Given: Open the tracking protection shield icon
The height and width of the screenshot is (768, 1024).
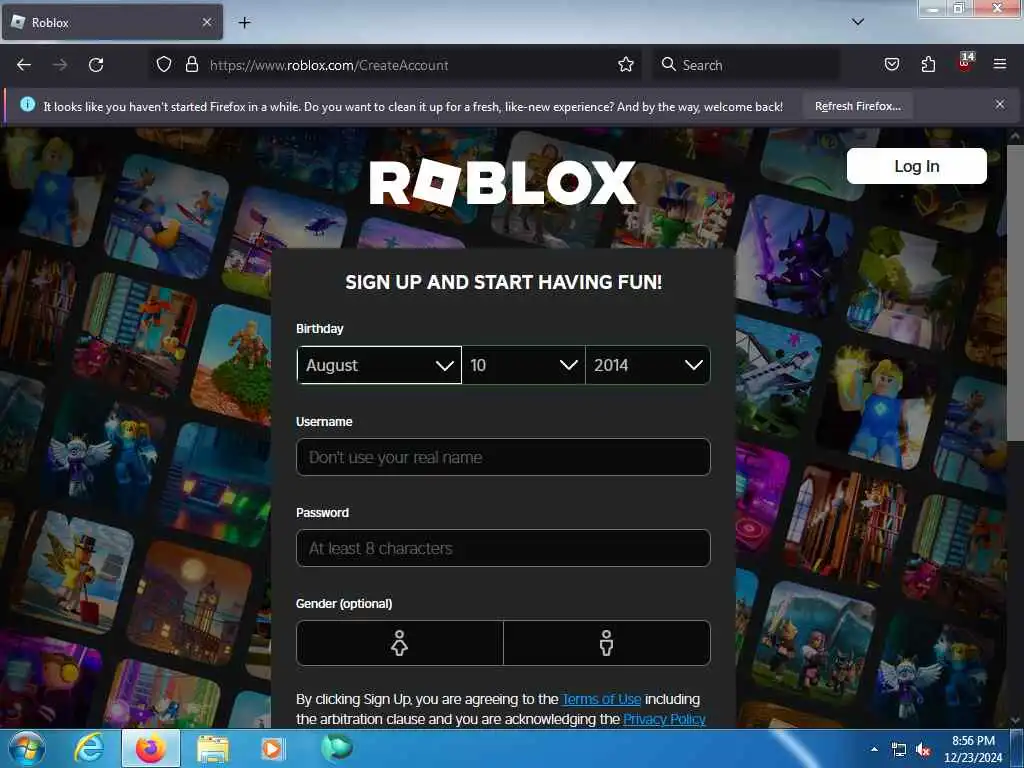Looking at the screenshot, I should coord(164,65).
